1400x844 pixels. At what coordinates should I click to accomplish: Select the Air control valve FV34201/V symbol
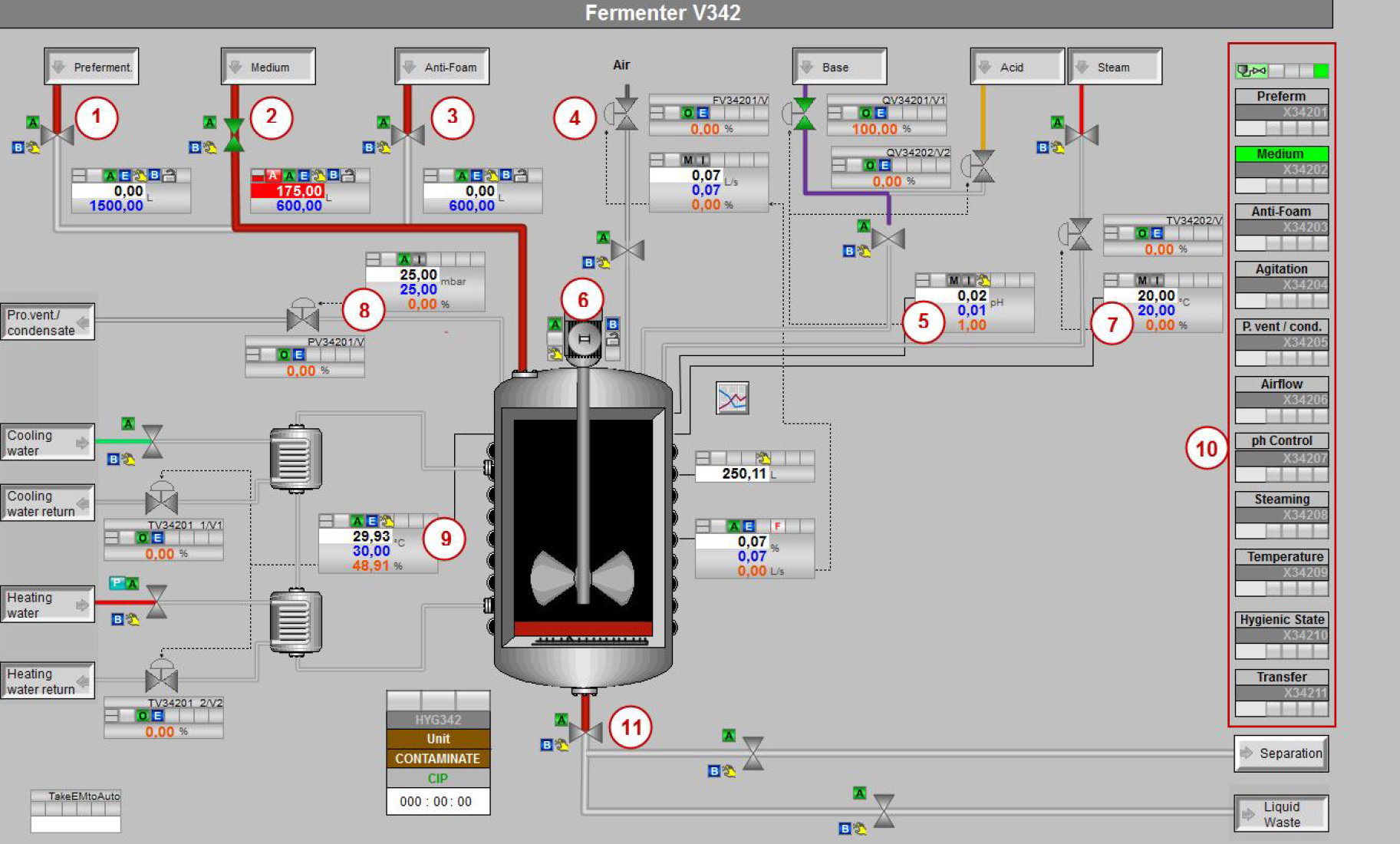tap(624, 114)
